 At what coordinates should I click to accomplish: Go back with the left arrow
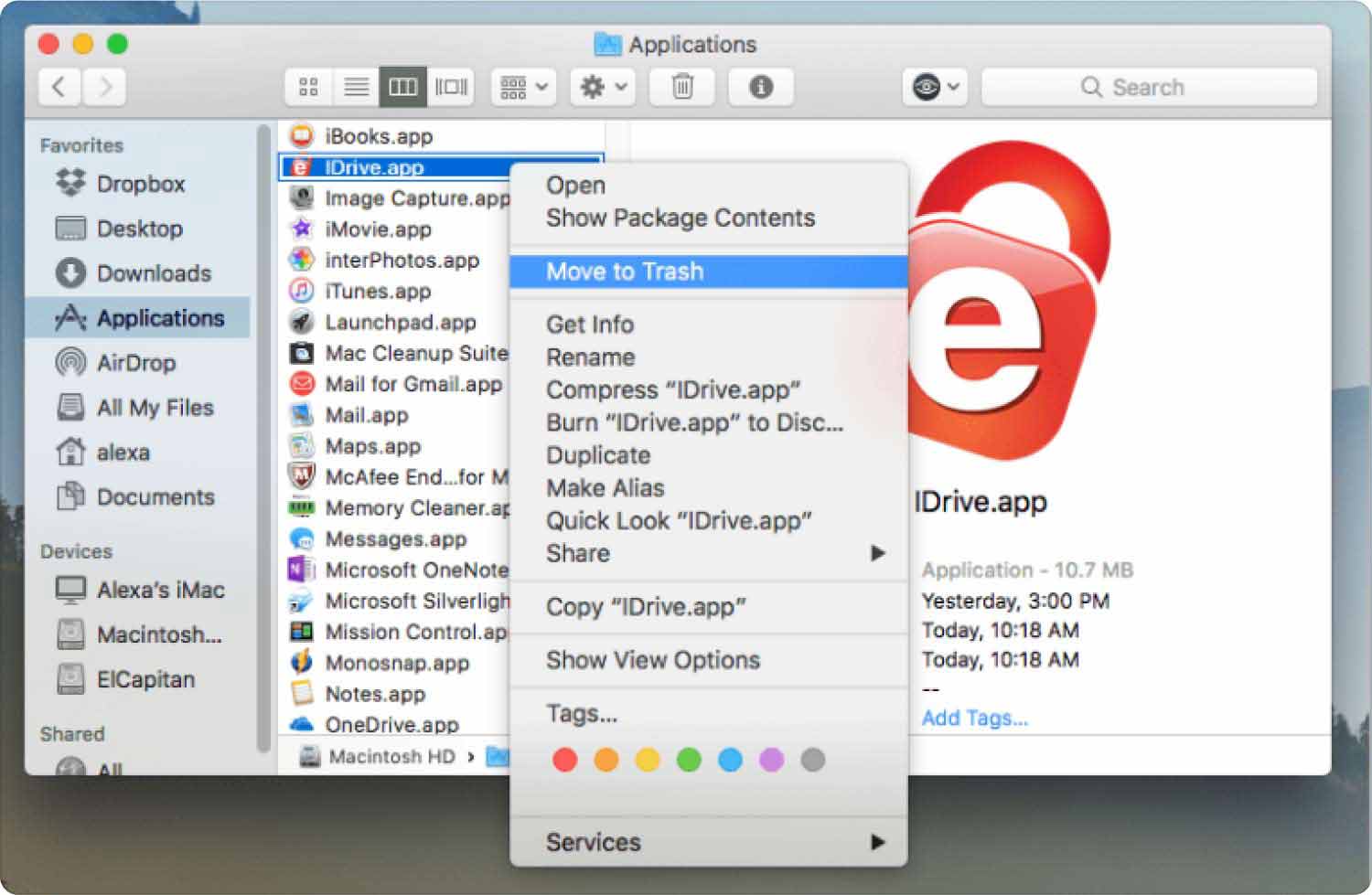[59, 88]
